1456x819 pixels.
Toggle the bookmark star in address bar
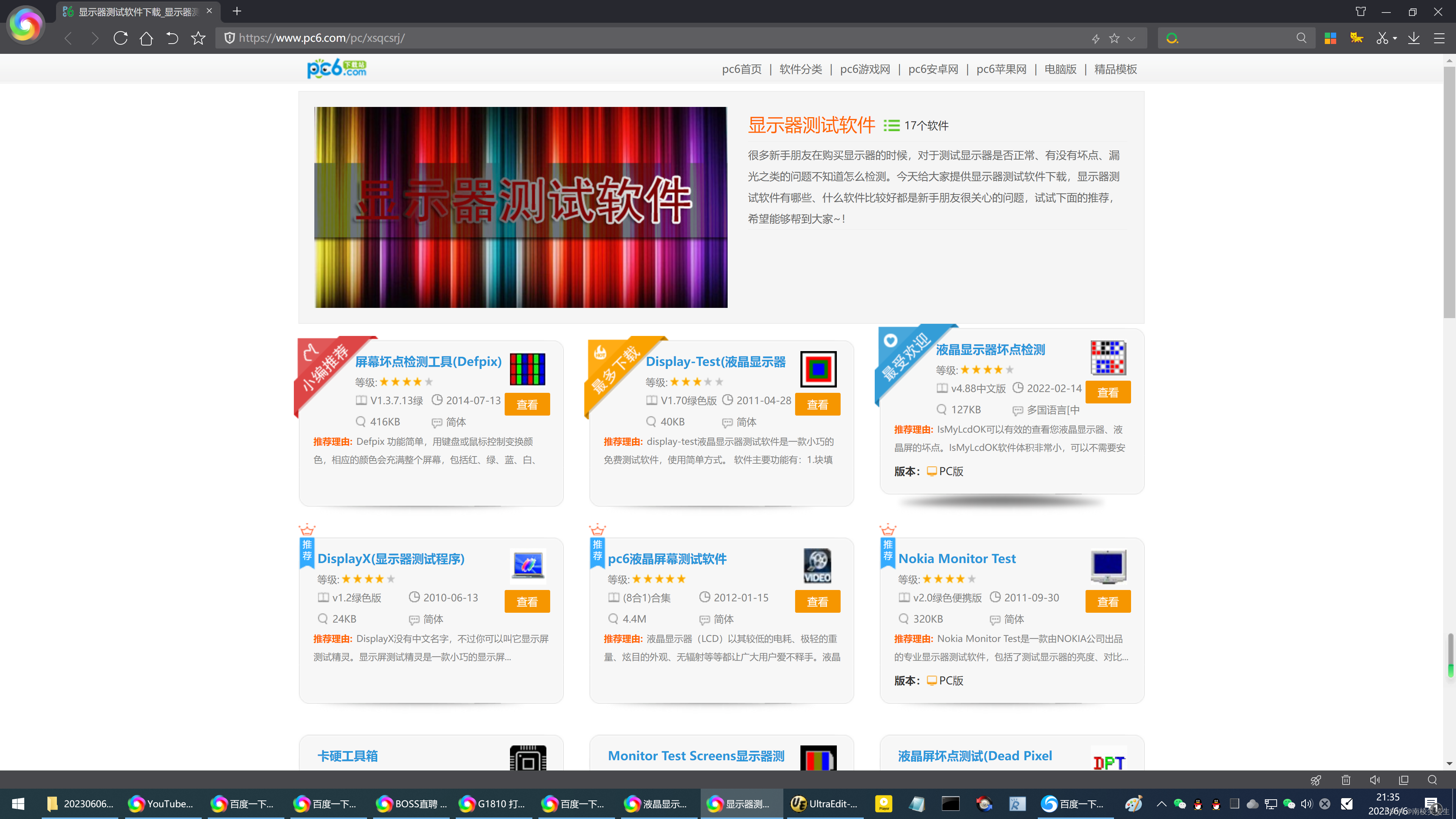[1114, 38]
